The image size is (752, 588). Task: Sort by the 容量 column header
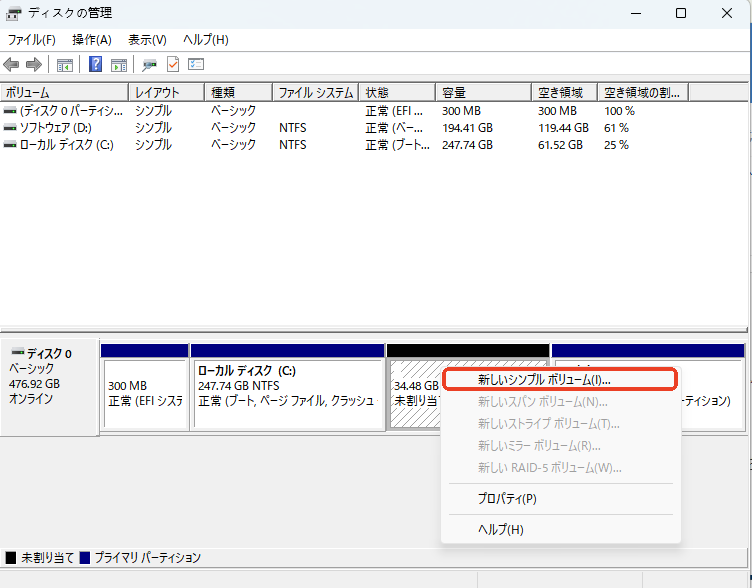pos(483,93)
